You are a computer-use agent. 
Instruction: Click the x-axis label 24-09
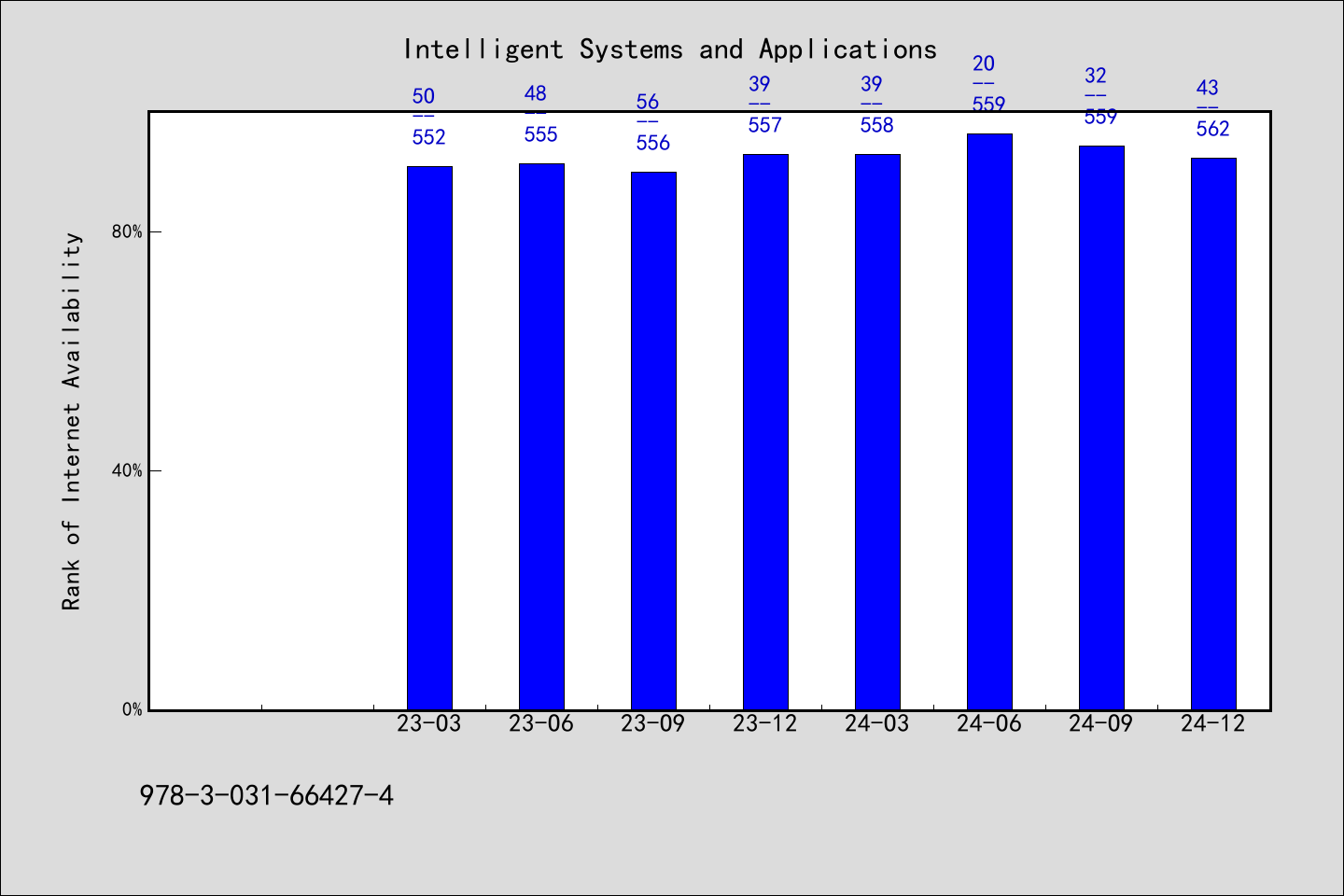pyautogui.click(x=1101, y=724)
